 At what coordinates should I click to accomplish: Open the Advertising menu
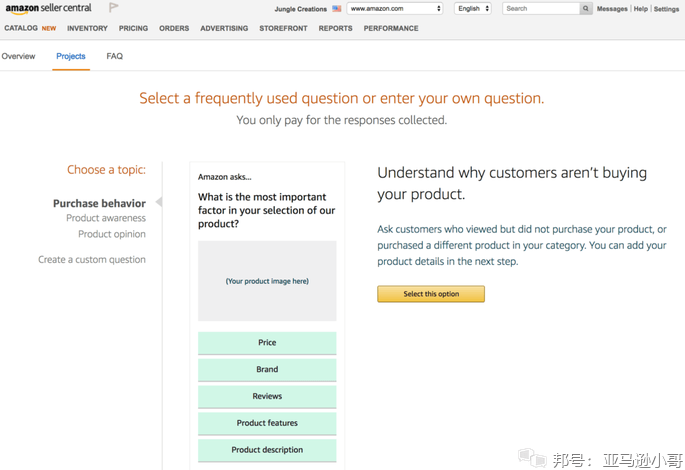(x=224, y=29)
